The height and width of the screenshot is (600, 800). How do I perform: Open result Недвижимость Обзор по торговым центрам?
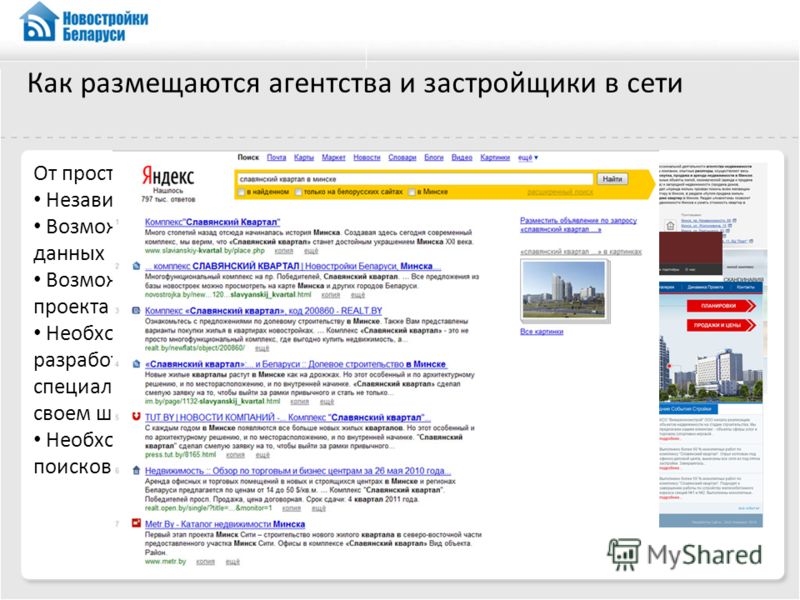click(298, 471)
